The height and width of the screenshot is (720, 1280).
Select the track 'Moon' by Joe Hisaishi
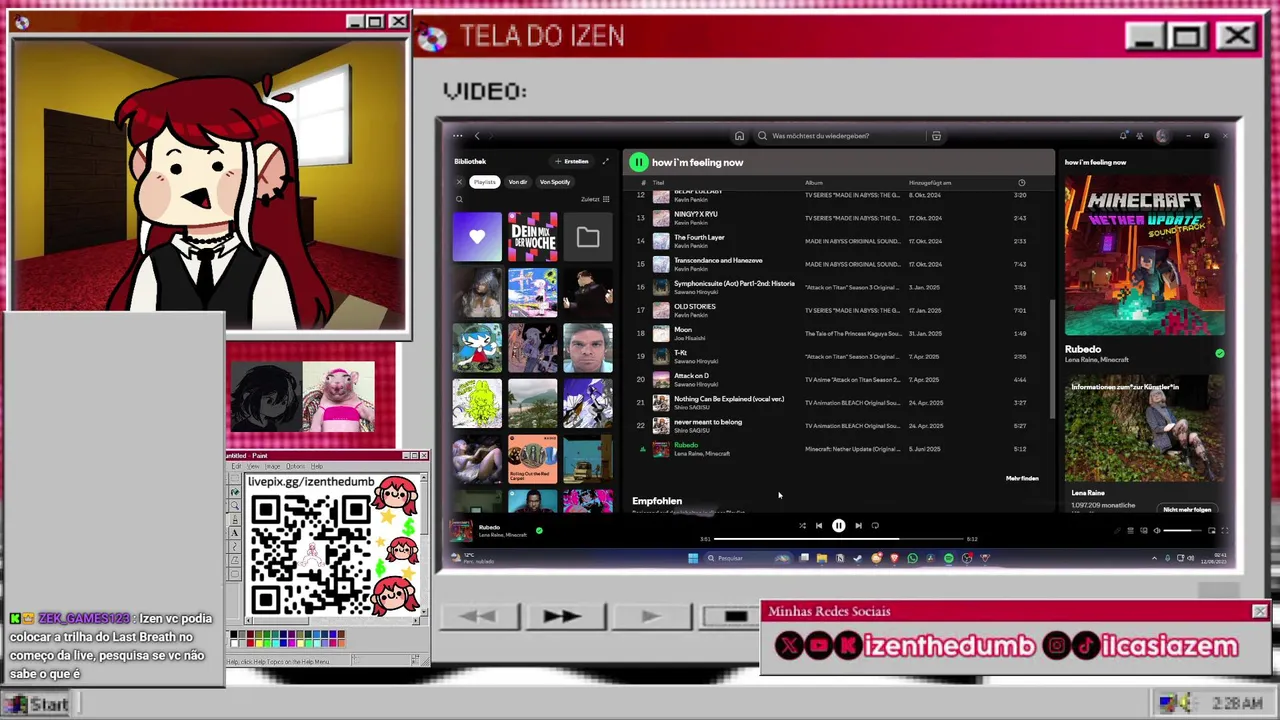(683, 329)
